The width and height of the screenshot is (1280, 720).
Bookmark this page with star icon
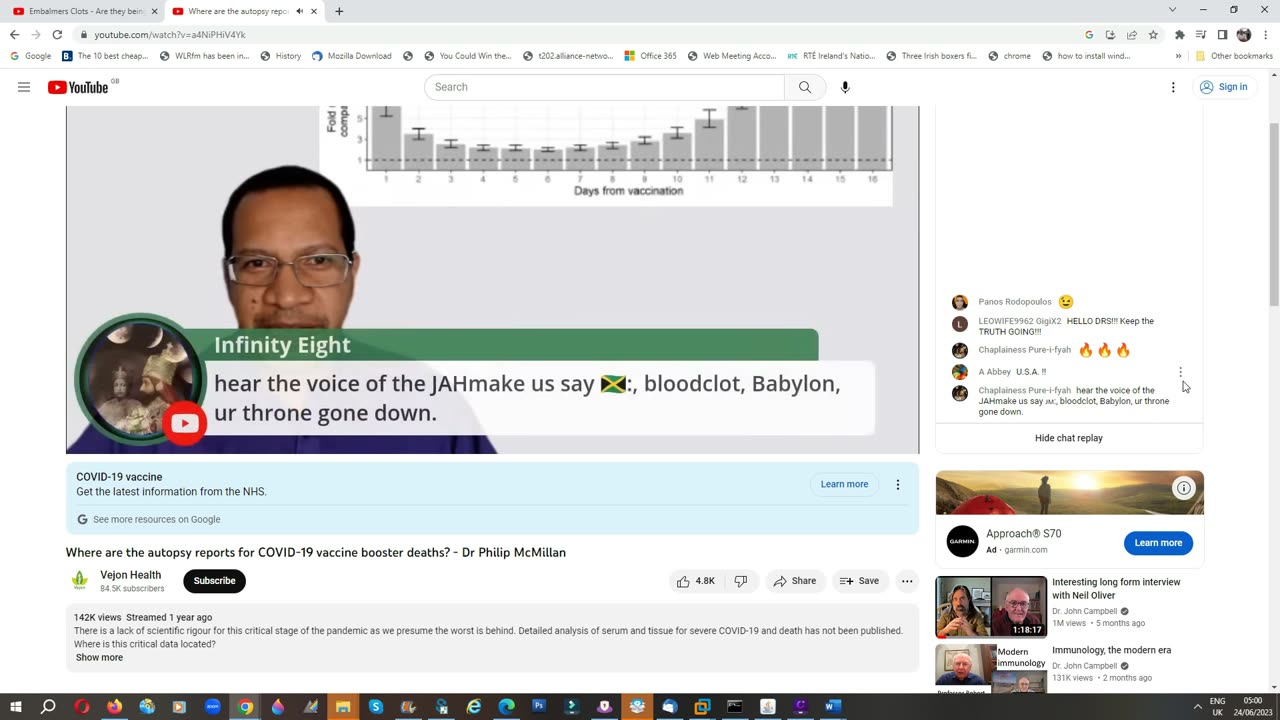[1153, 34]
